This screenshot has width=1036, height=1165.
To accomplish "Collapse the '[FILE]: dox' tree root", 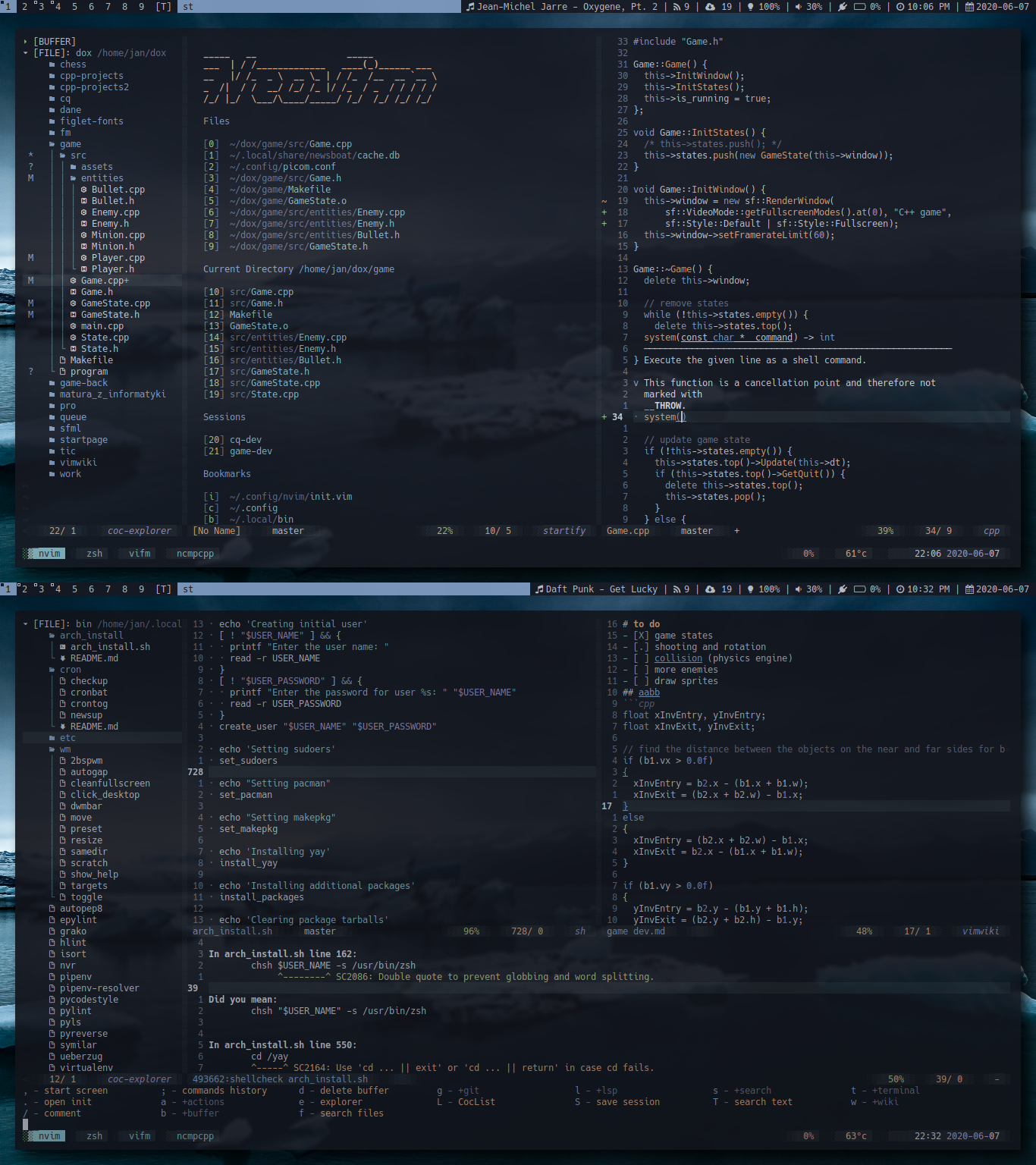I will tap(26, 53).
